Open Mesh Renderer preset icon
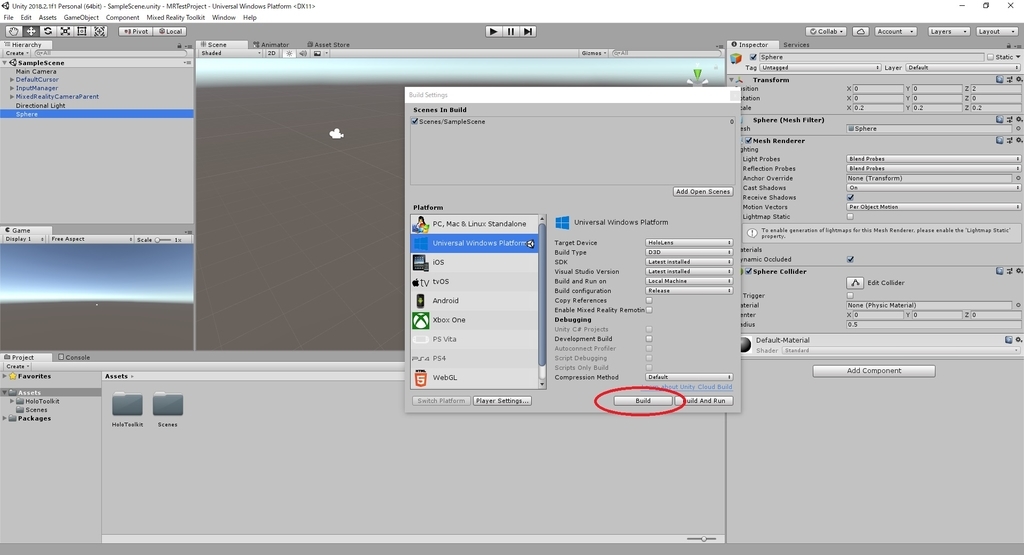This screenshot has height=555, width=1024. tap(1010, 140)
